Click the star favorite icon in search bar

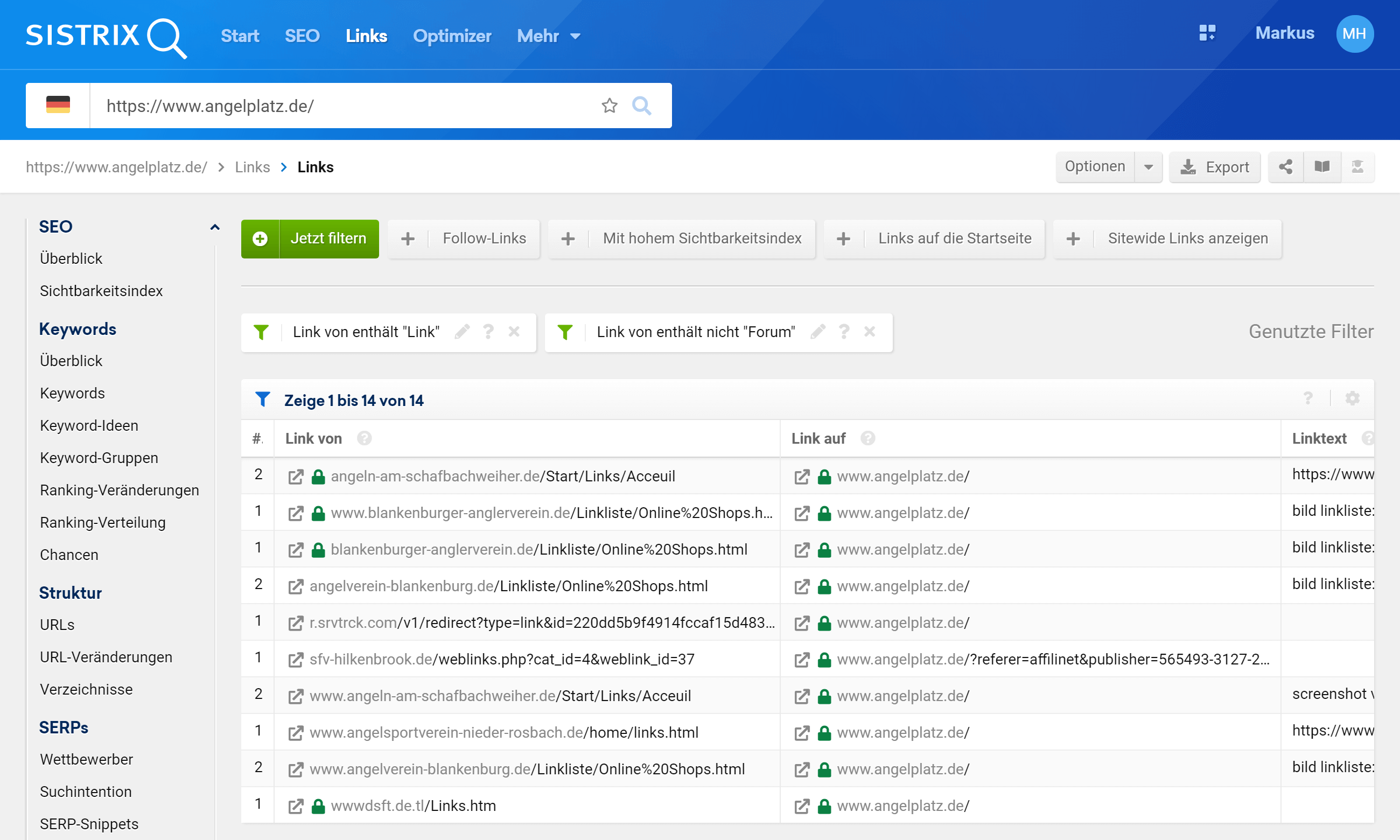point(609,106)
